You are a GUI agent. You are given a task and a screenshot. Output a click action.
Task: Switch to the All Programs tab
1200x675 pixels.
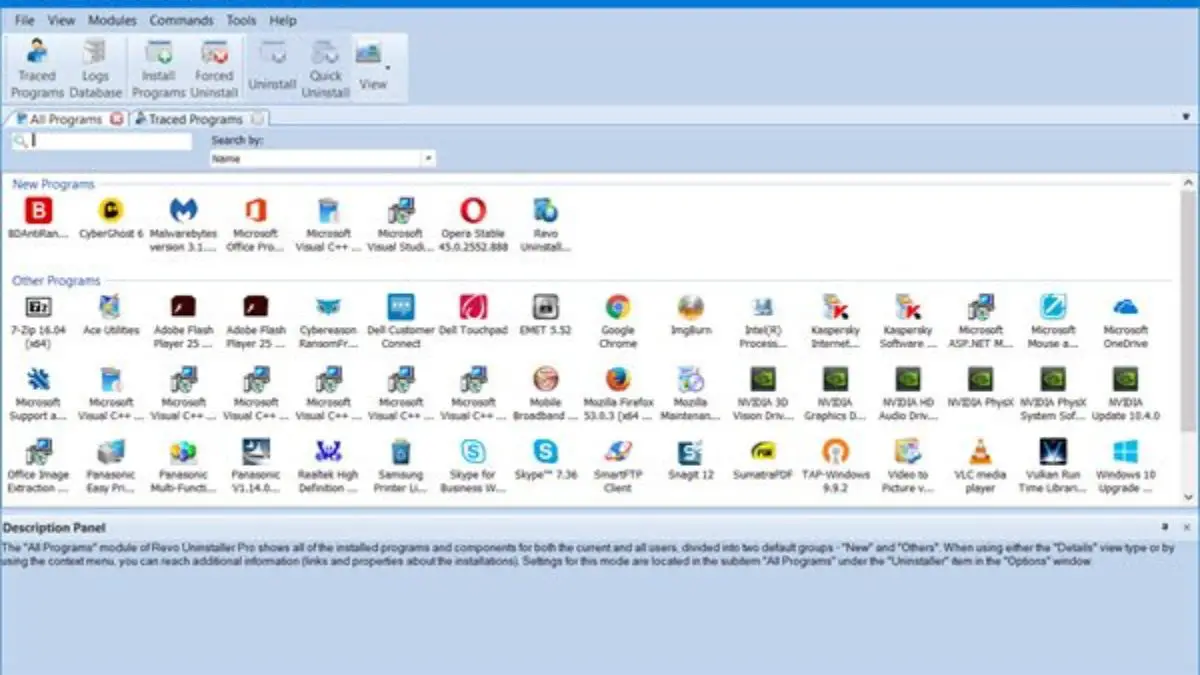(x=66, y=119)
